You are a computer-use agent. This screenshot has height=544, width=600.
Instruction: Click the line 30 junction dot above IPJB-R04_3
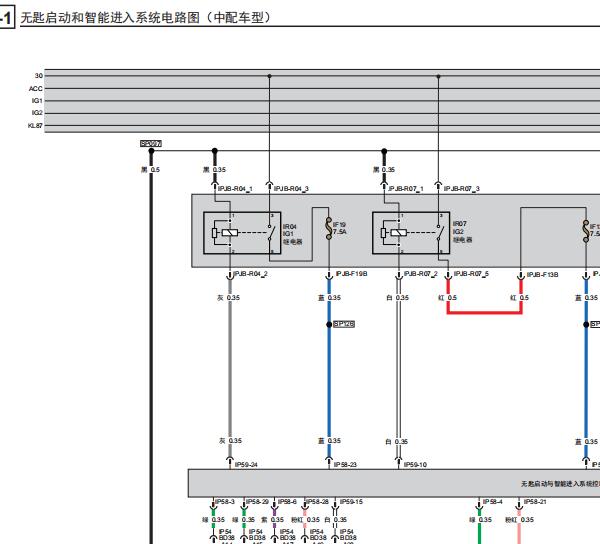pos(269,76)
